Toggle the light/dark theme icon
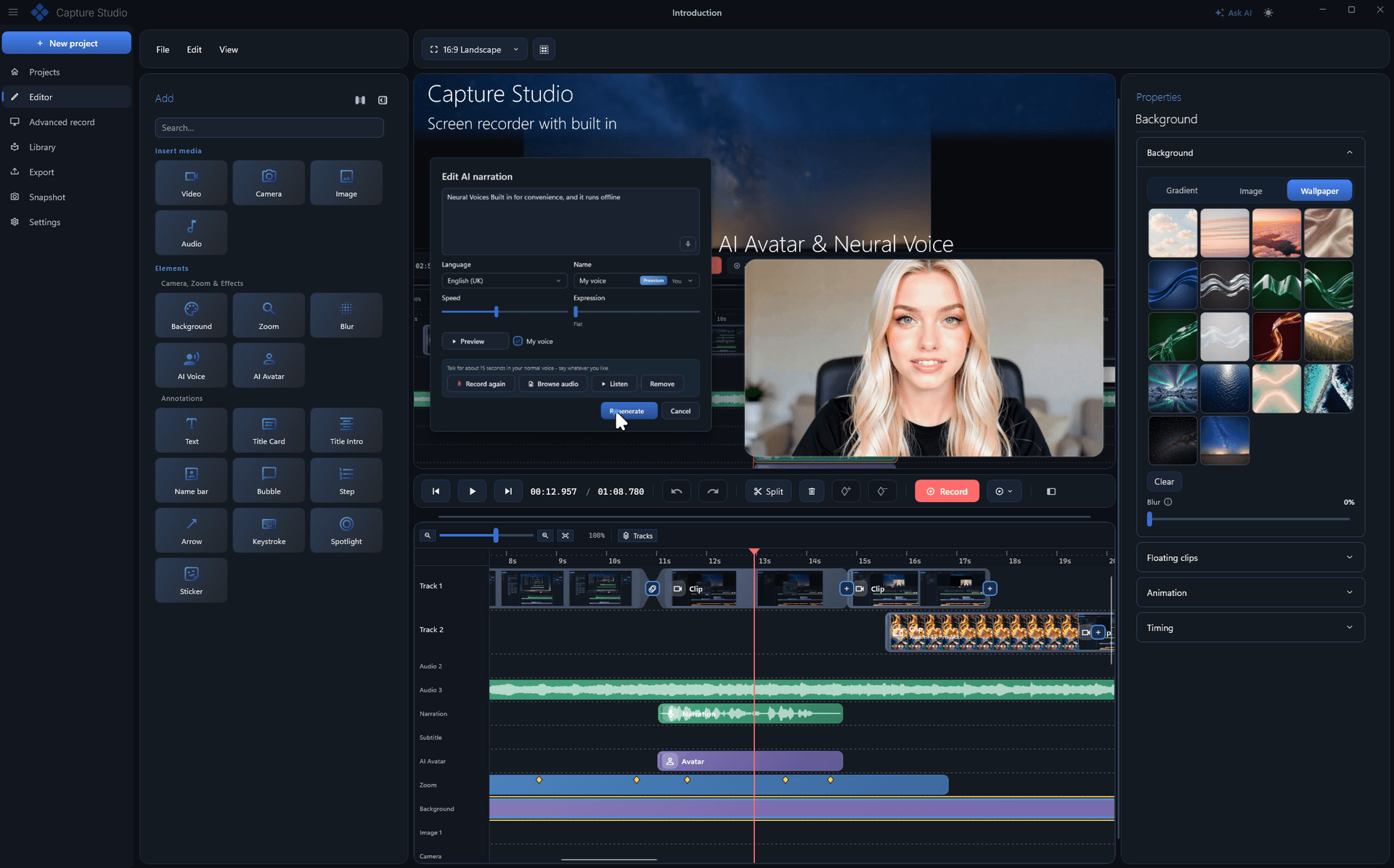Viewport: 1394px width, 868px height. (1268, 12)
